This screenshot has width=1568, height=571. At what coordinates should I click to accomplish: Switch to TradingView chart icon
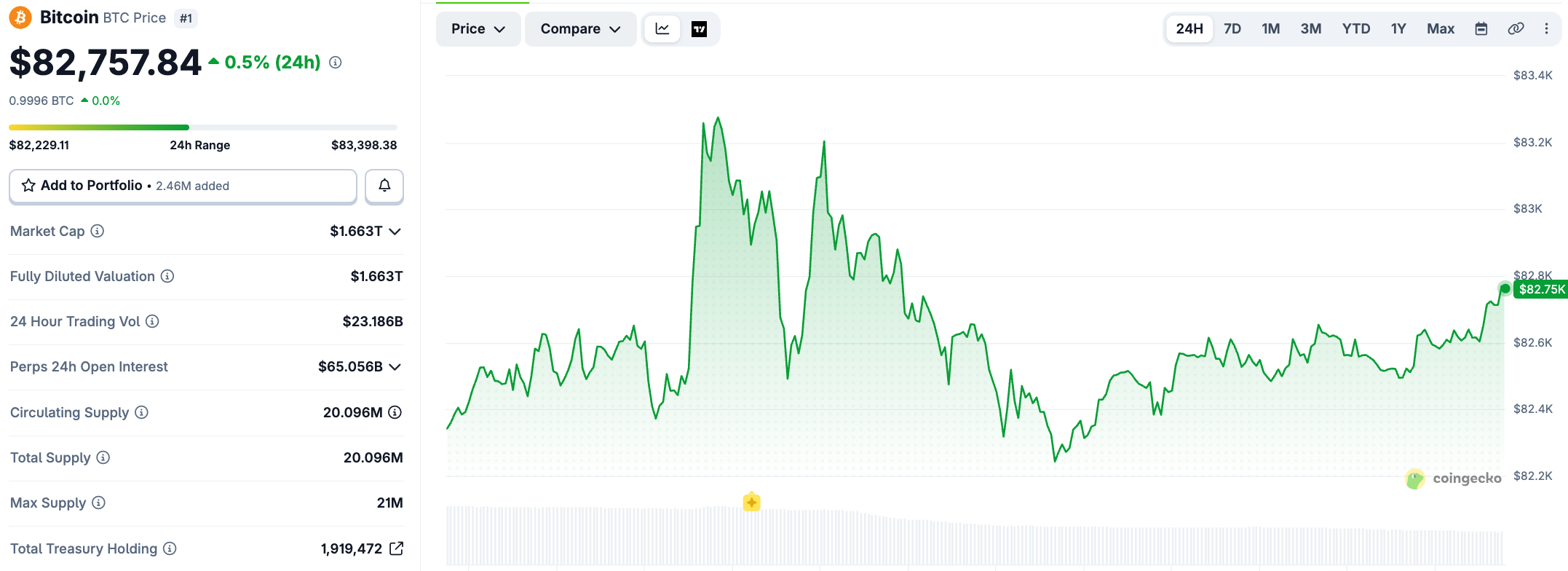(699, 29)
